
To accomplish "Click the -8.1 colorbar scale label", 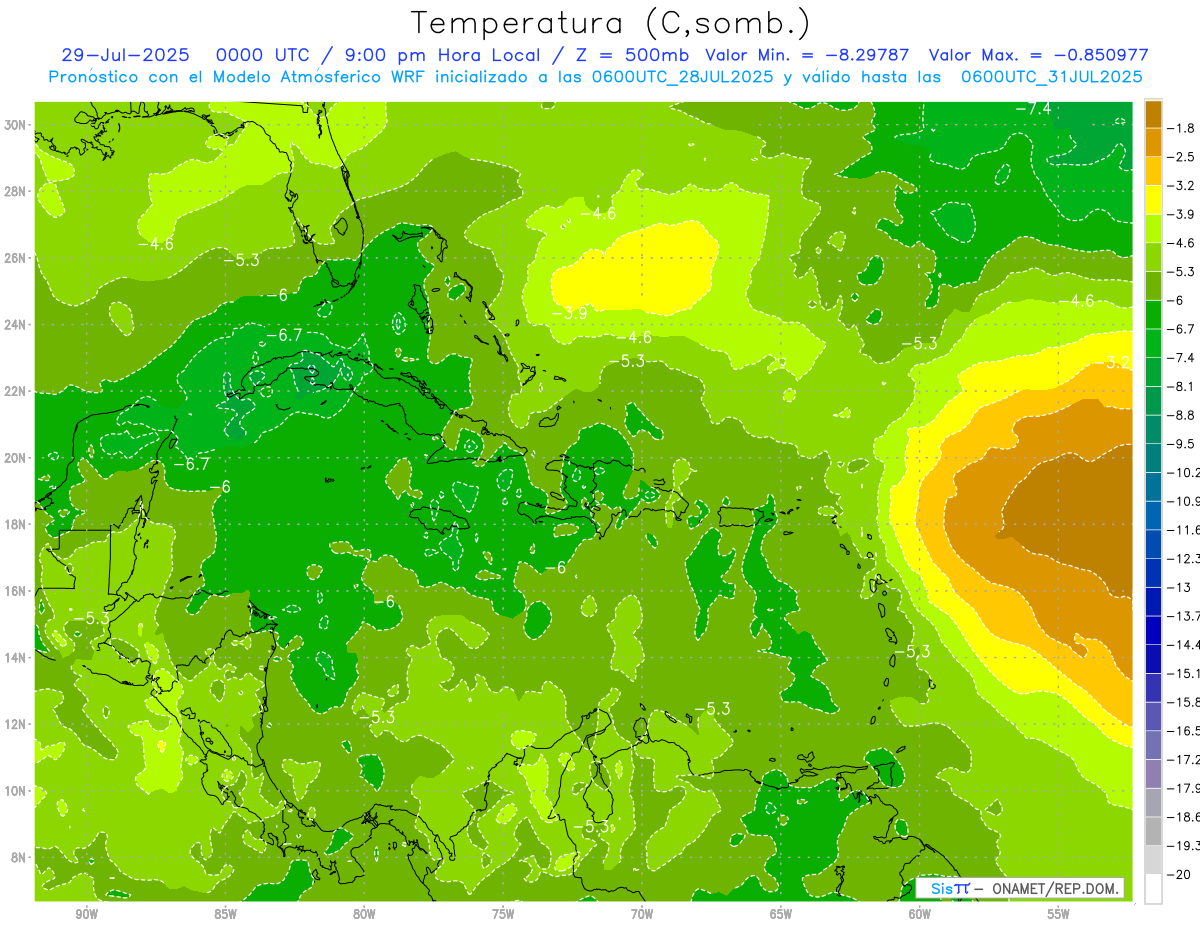I will pyautogui.click(x=1181, y=386).
